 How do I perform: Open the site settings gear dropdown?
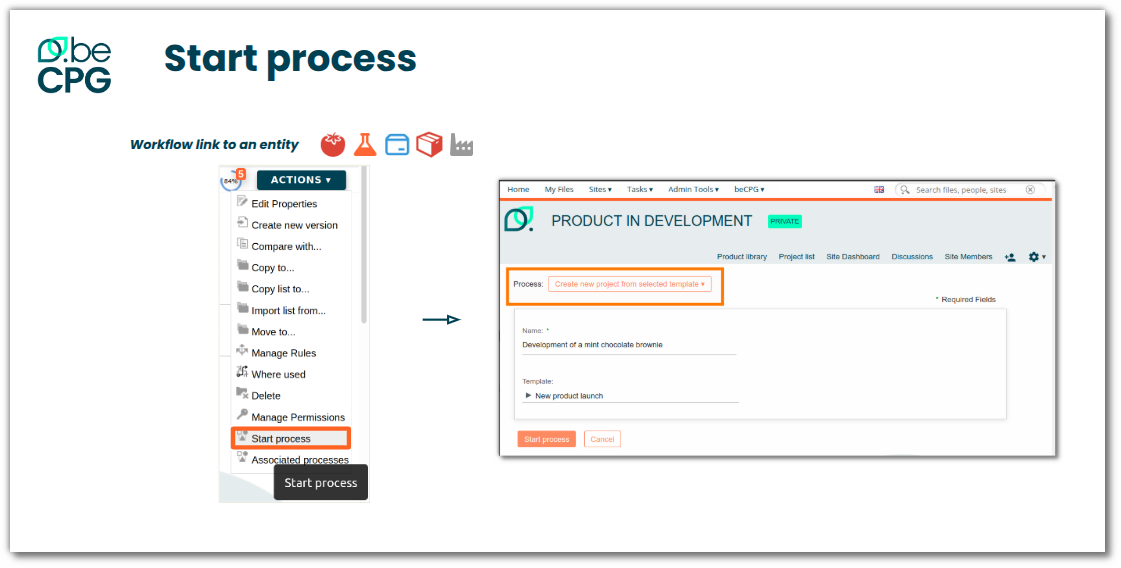tap(1037, 257)
